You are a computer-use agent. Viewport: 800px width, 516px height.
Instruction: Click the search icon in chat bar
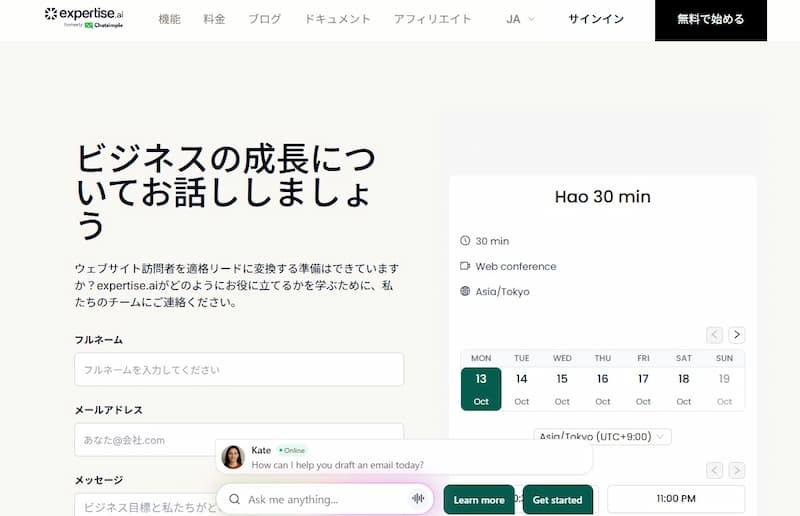point(234,499)
